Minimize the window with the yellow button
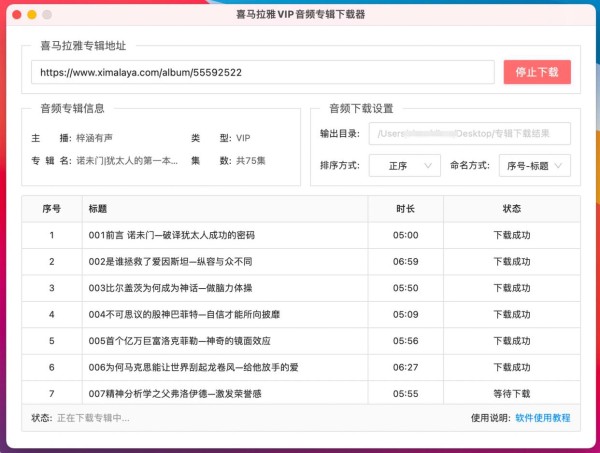The image size is (600, 453). [32, 16]
